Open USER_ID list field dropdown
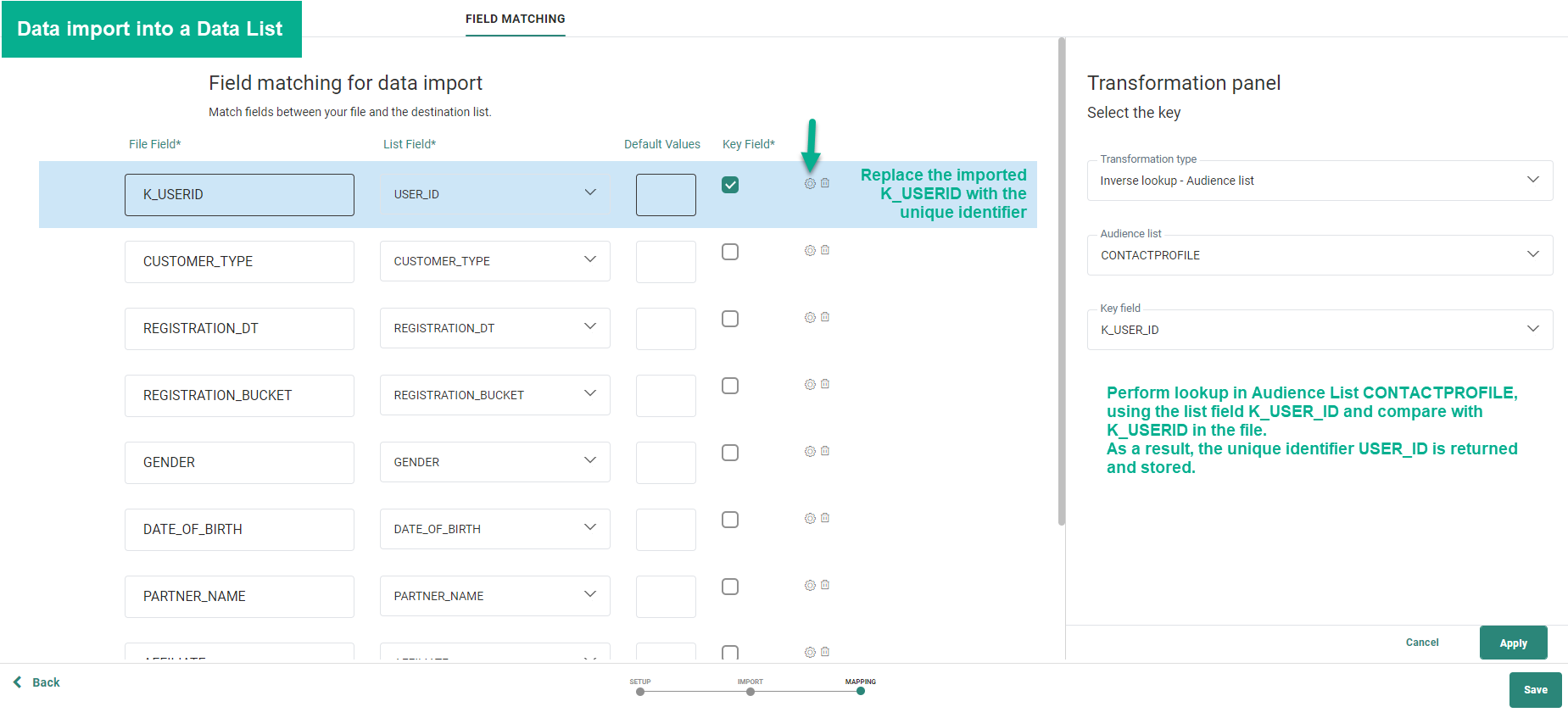The height and width of the screenshot is (718, 1568). point(494,194)
